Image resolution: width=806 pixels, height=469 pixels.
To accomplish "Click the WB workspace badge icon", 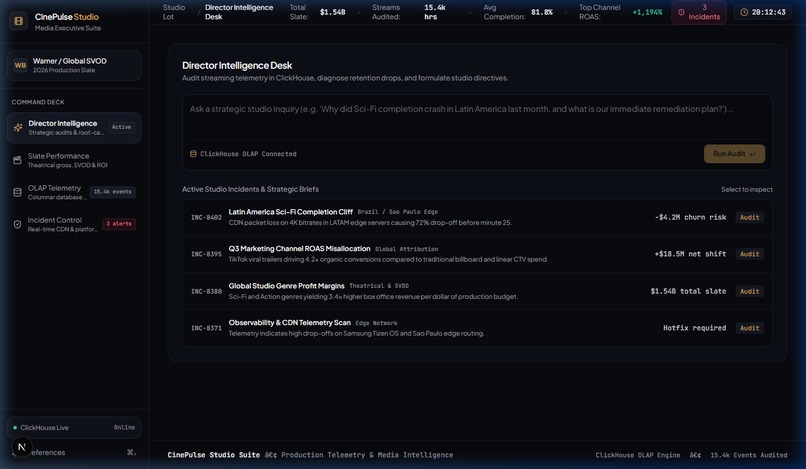I will click(x=20, y=65).
